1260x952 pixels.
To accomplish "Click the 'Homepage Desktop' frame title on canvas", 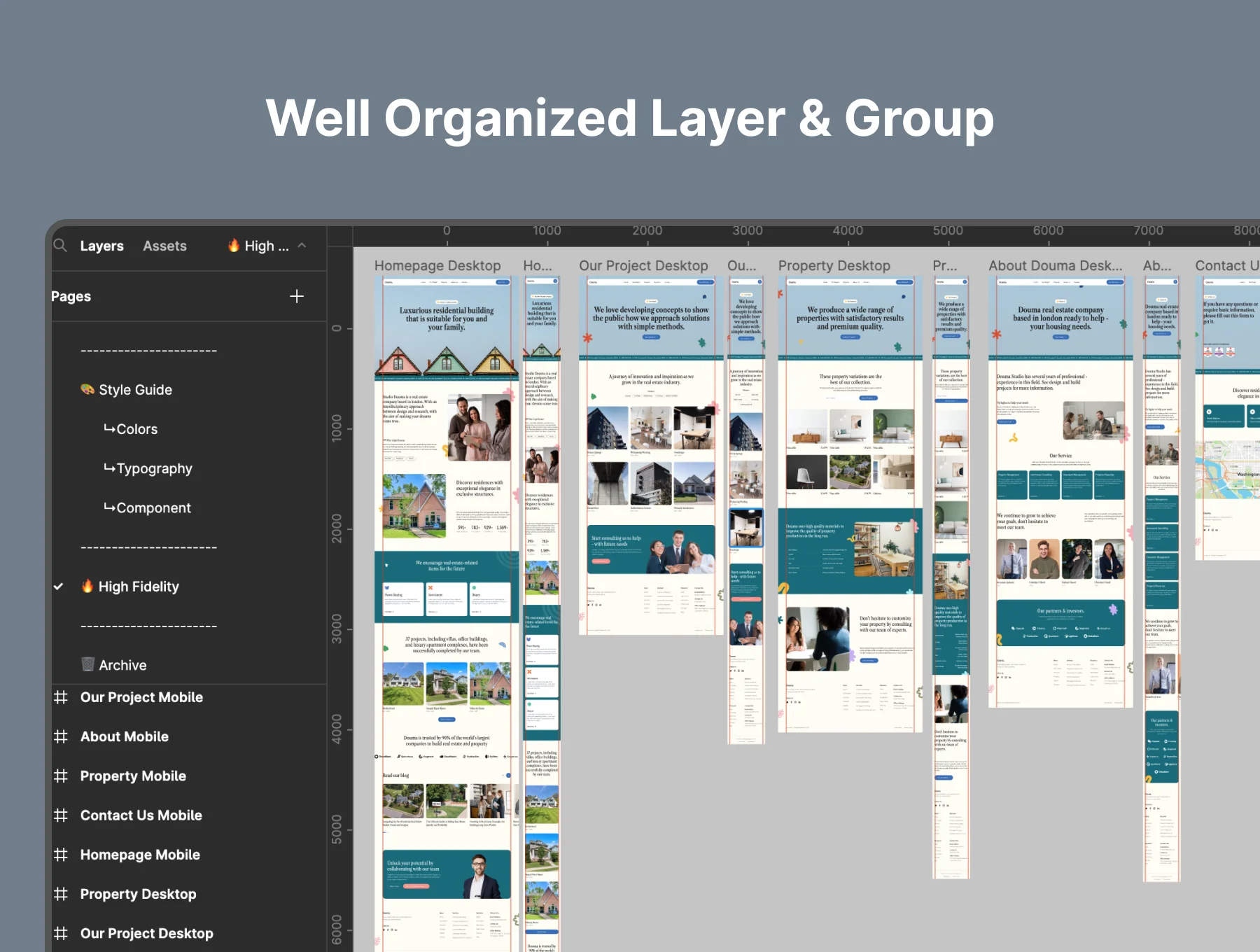I will (x=437, y=265).
